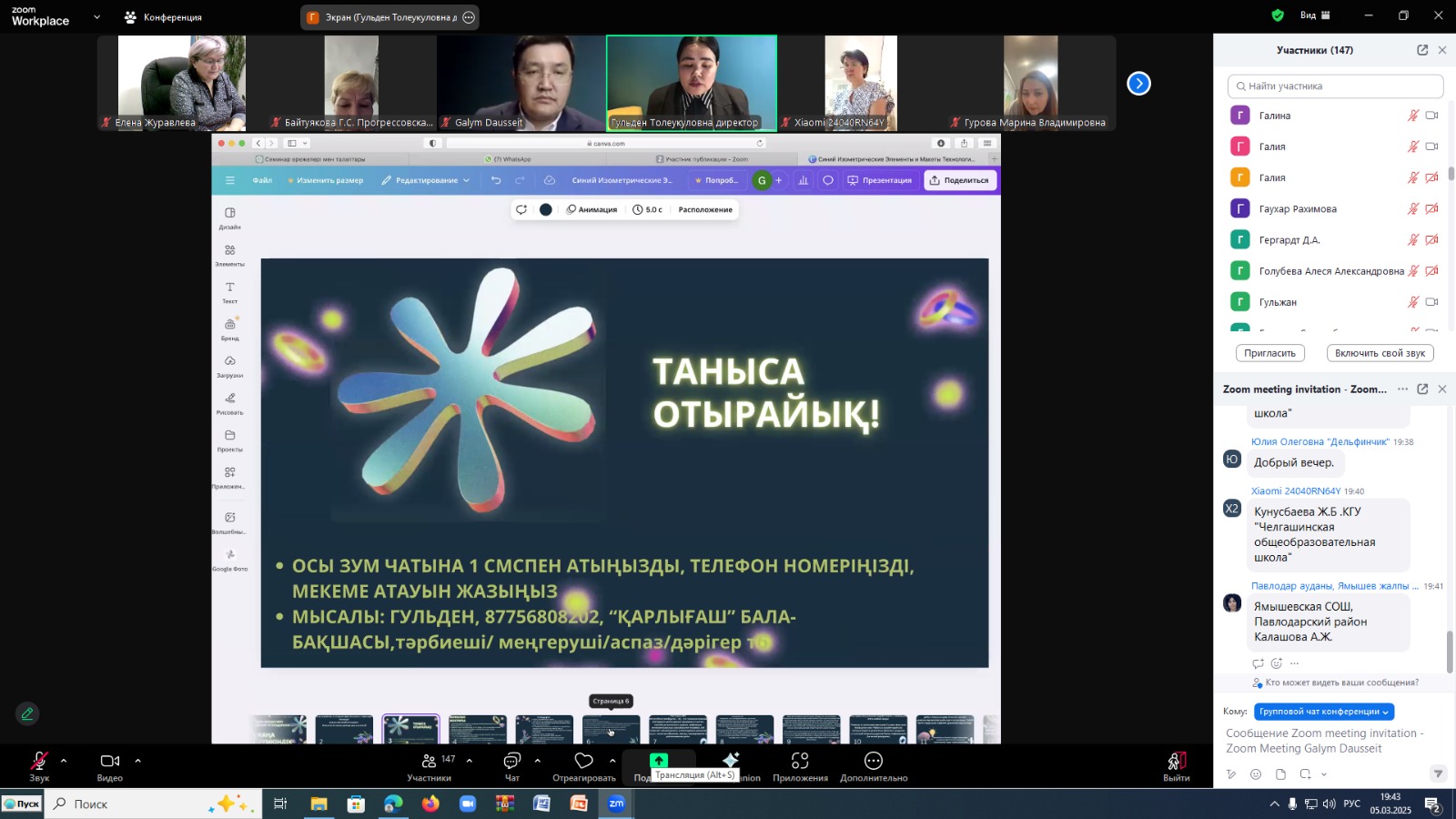Image resolution: width=1456 pixels, height=819 pixels.
Task: Click the emoji icon in chat input
Action: [1256, 774]
